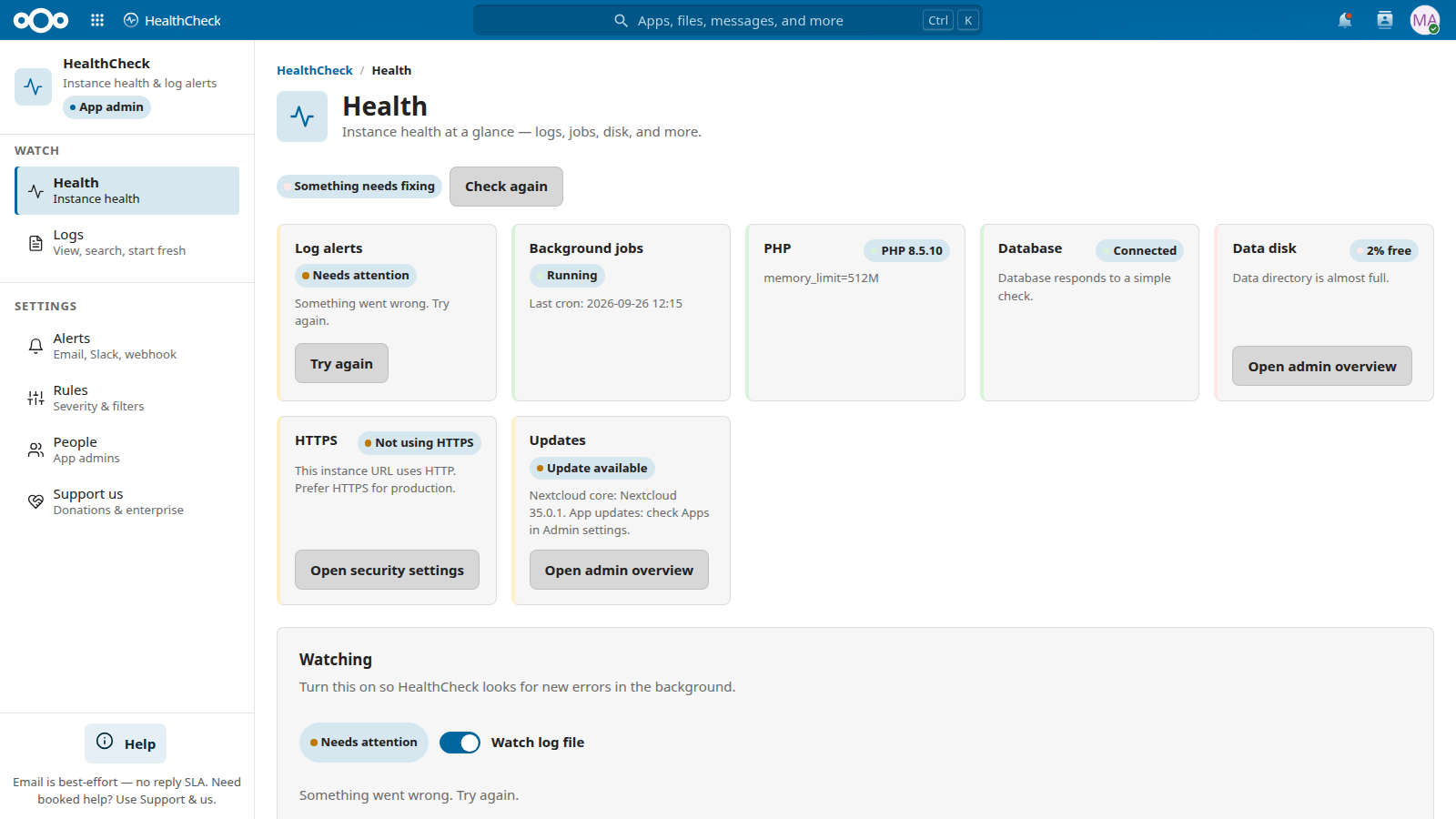Click Try again in Log alerts card
This screenshot has height=819, width=1456.
[341, 363]
